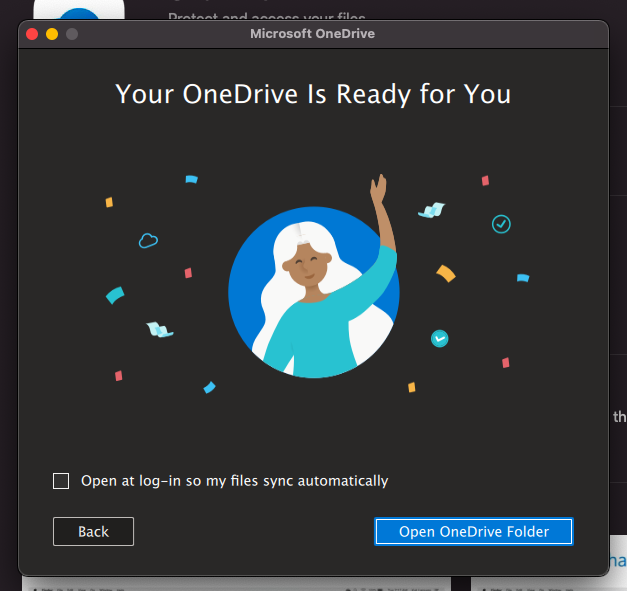Click the large teal confetti left of the avatar
This screenshot has width=627, height=591.
click(115, 295)
